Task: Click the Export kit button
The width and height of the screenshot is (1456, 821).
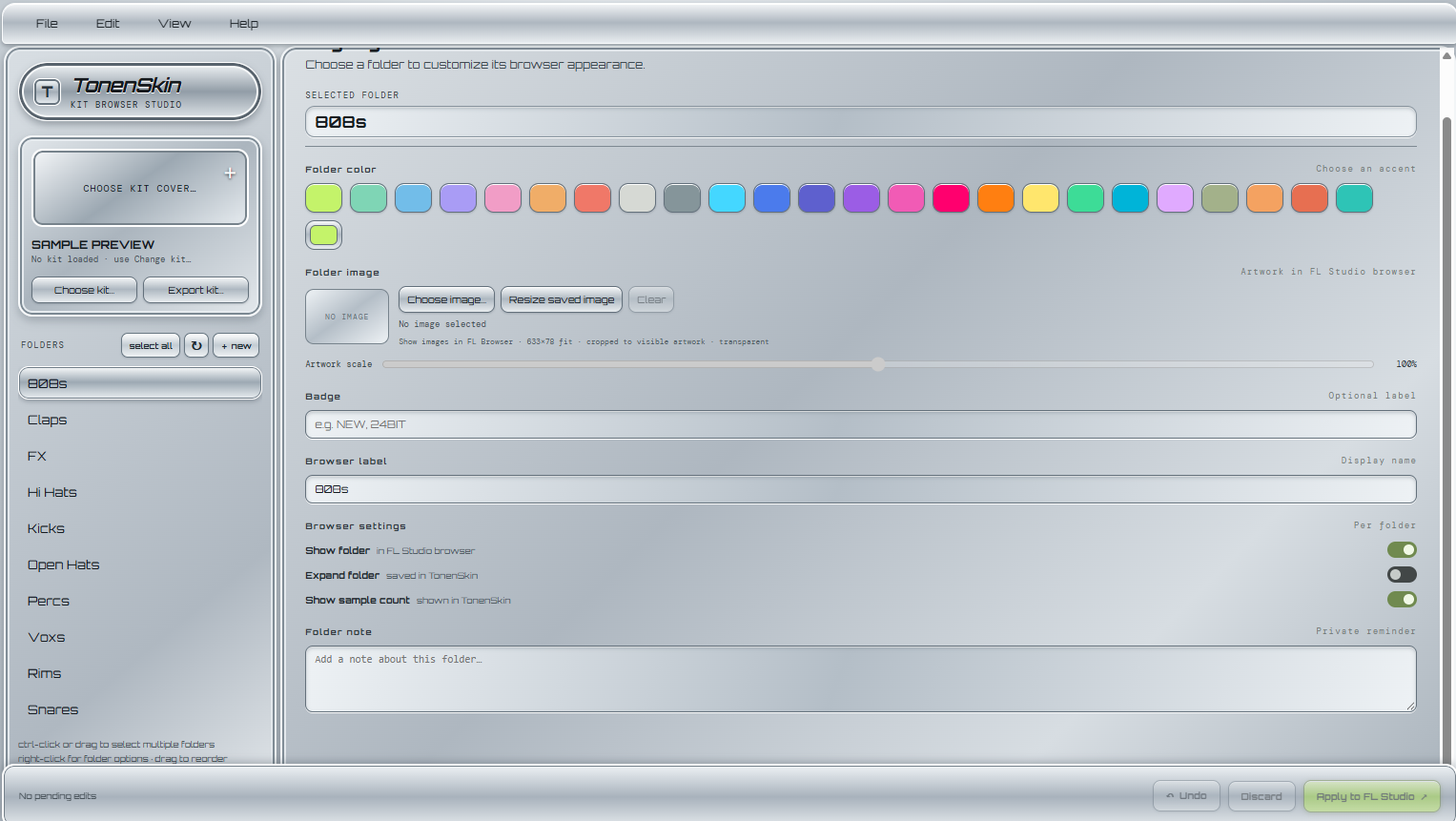Action: click(195, 290)
